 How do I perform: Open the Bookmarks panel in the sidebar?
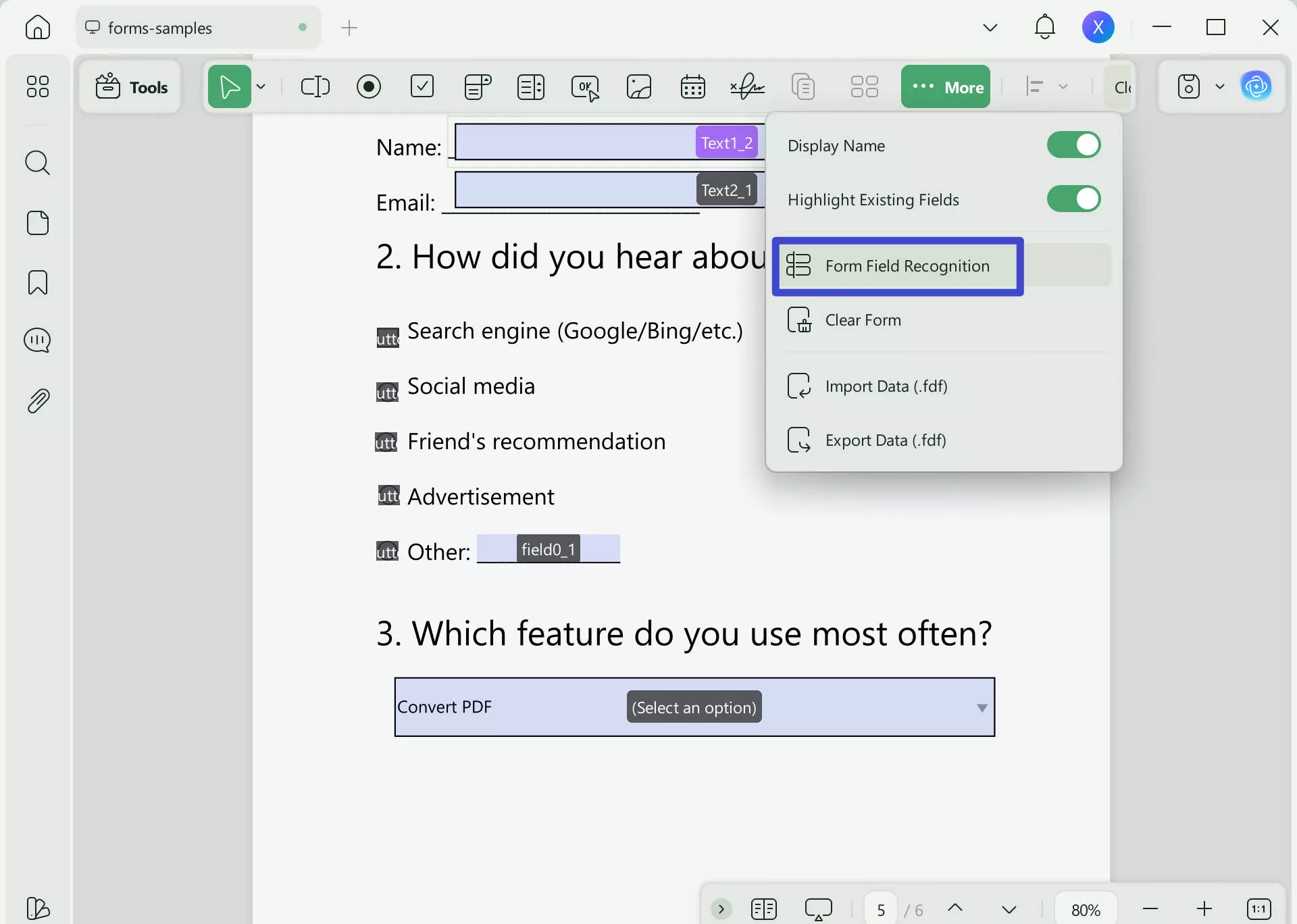coord(38,282)
